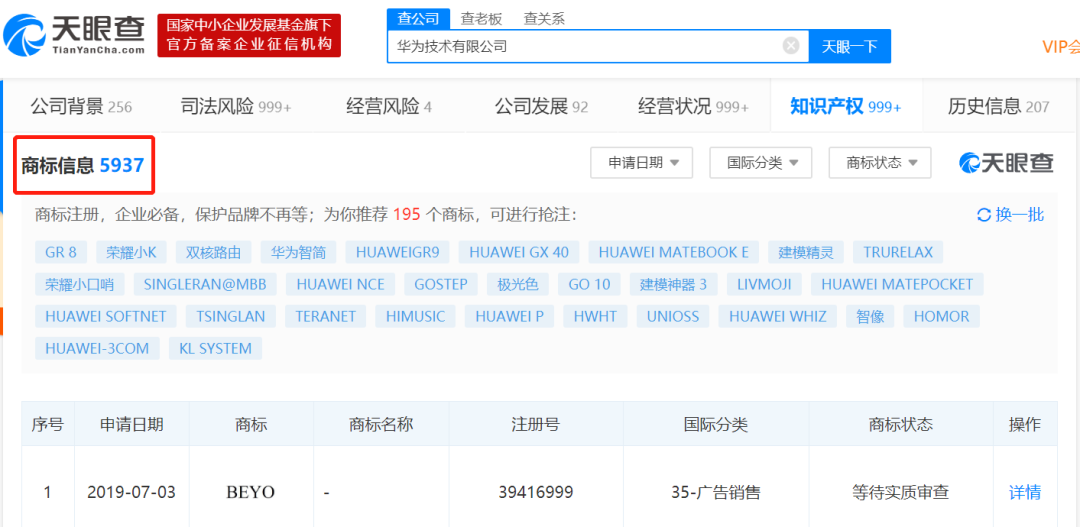Viewport: 1080px width, 527px height.
Task: Open the 经营风险 4 tab
Action: coord(389,107)
